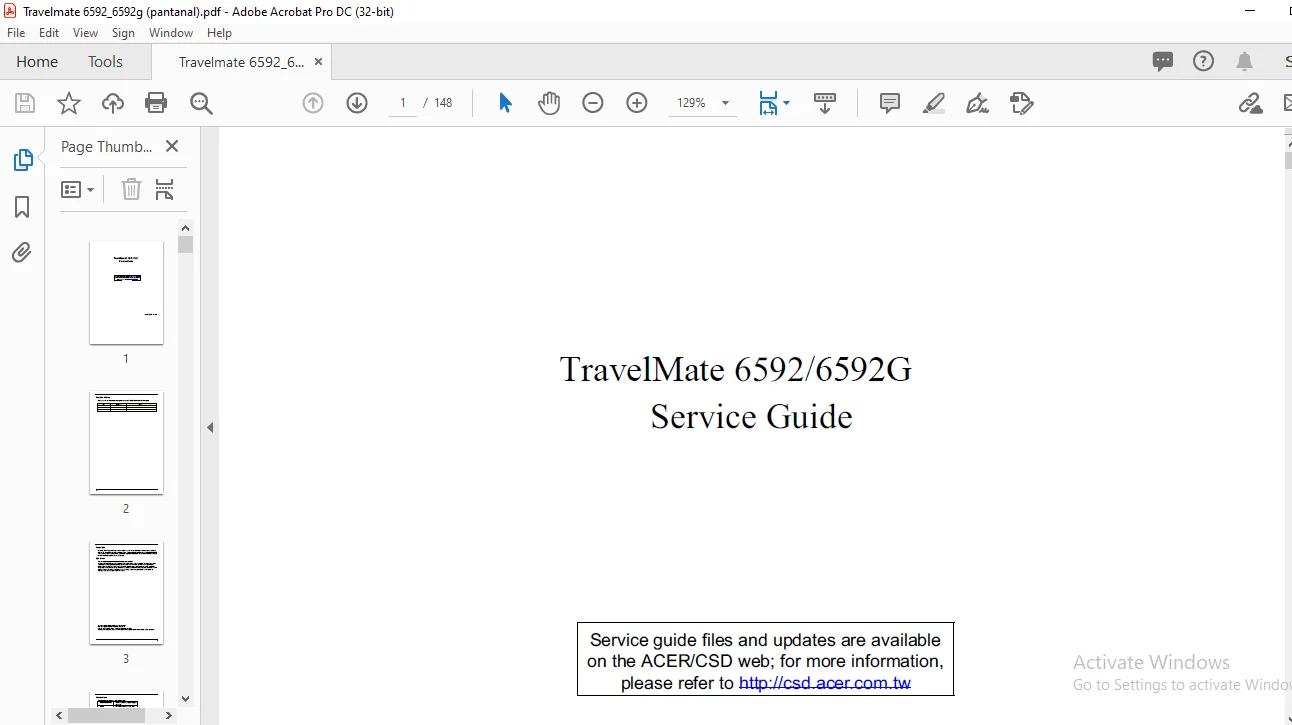Share a link to the file

pos(1250,103)
